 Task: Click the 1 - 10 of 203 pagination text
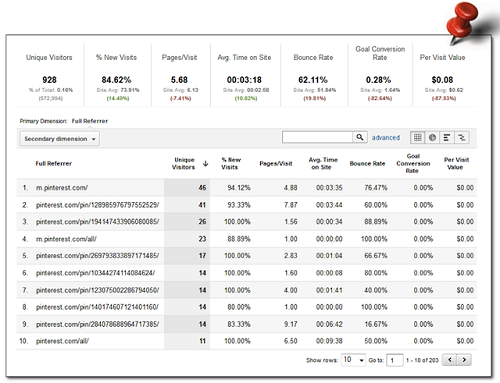click(422, 360)
